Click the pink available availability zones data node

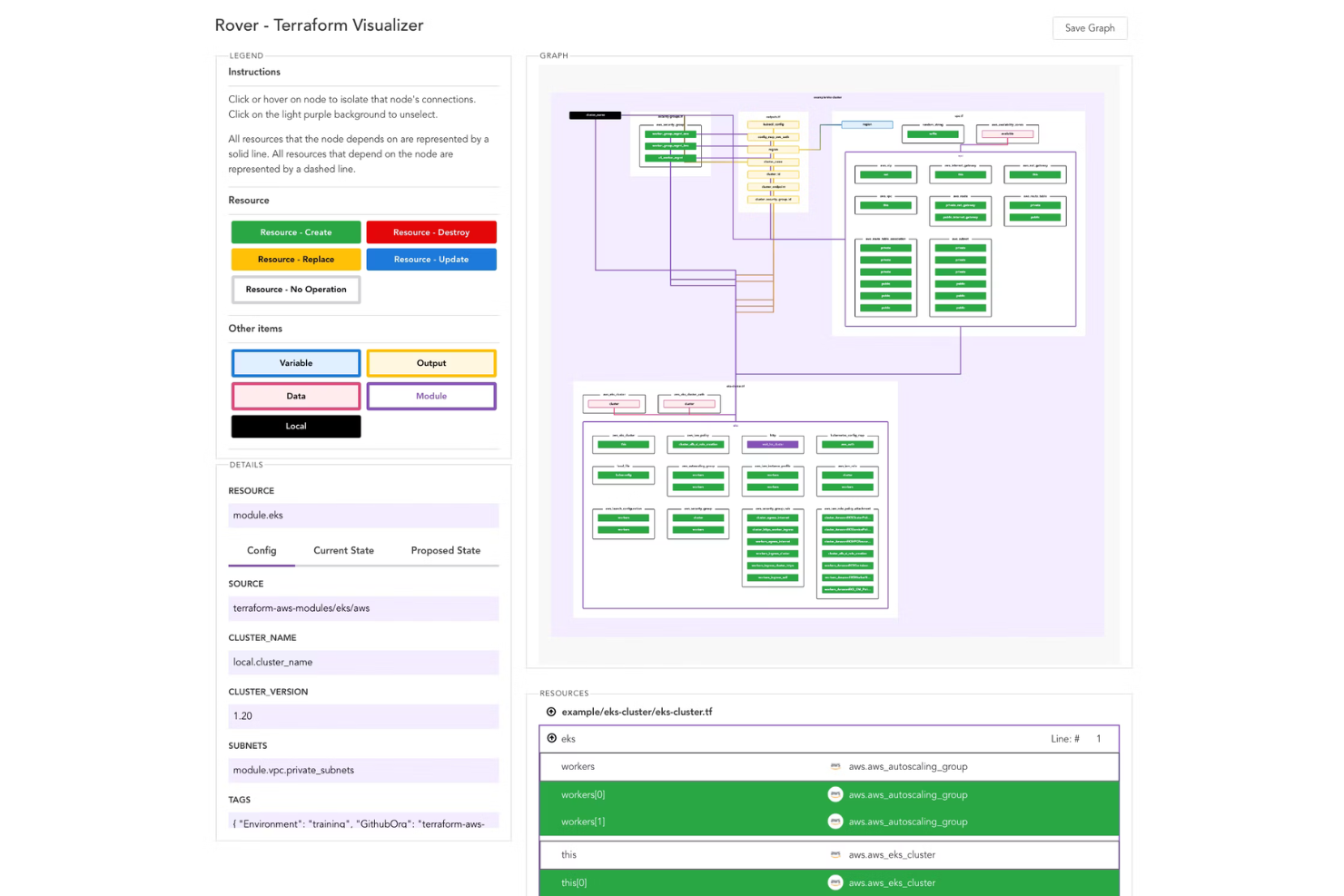tap(1009, 133)
